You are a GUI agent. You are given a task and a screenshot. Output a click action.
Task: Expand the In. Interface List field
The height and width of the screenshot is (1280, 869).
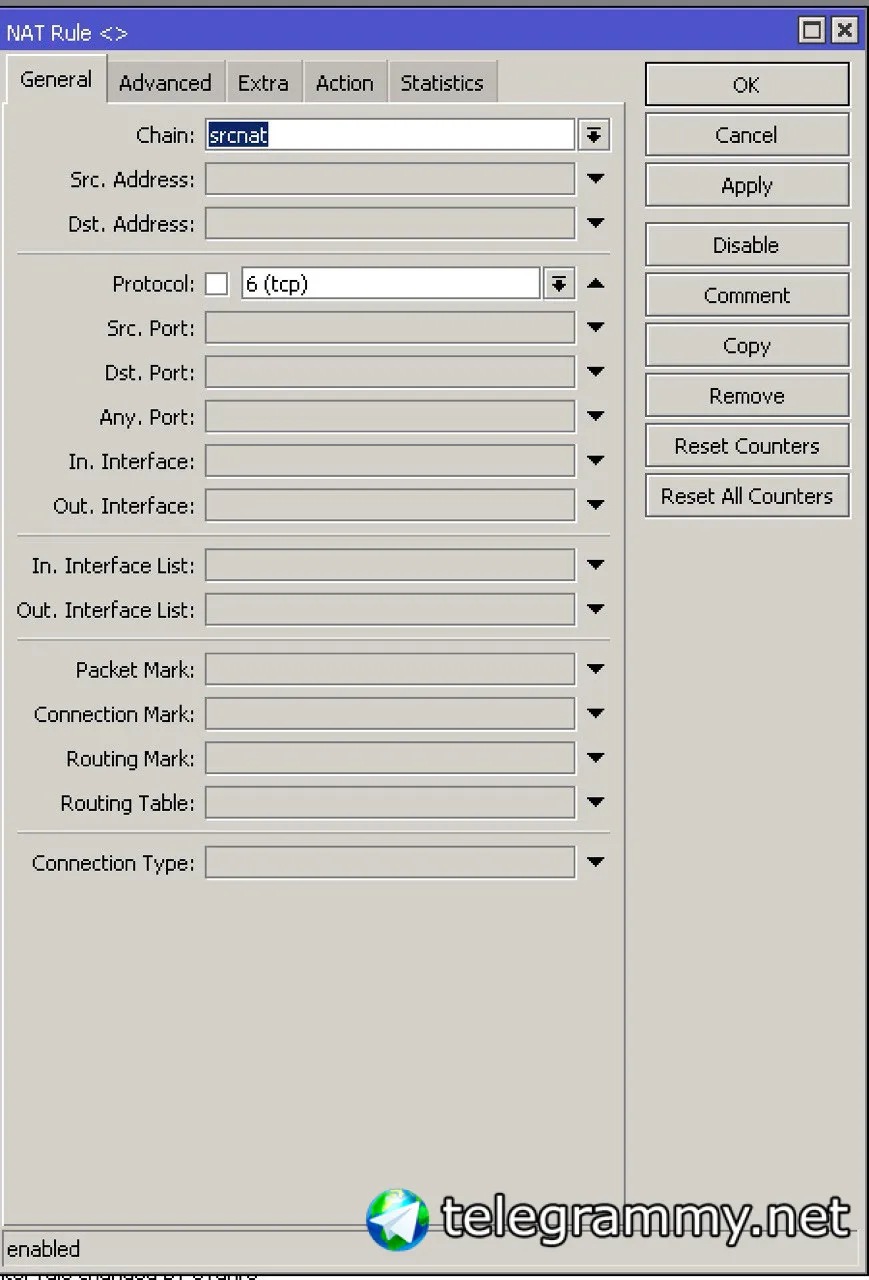596,565
